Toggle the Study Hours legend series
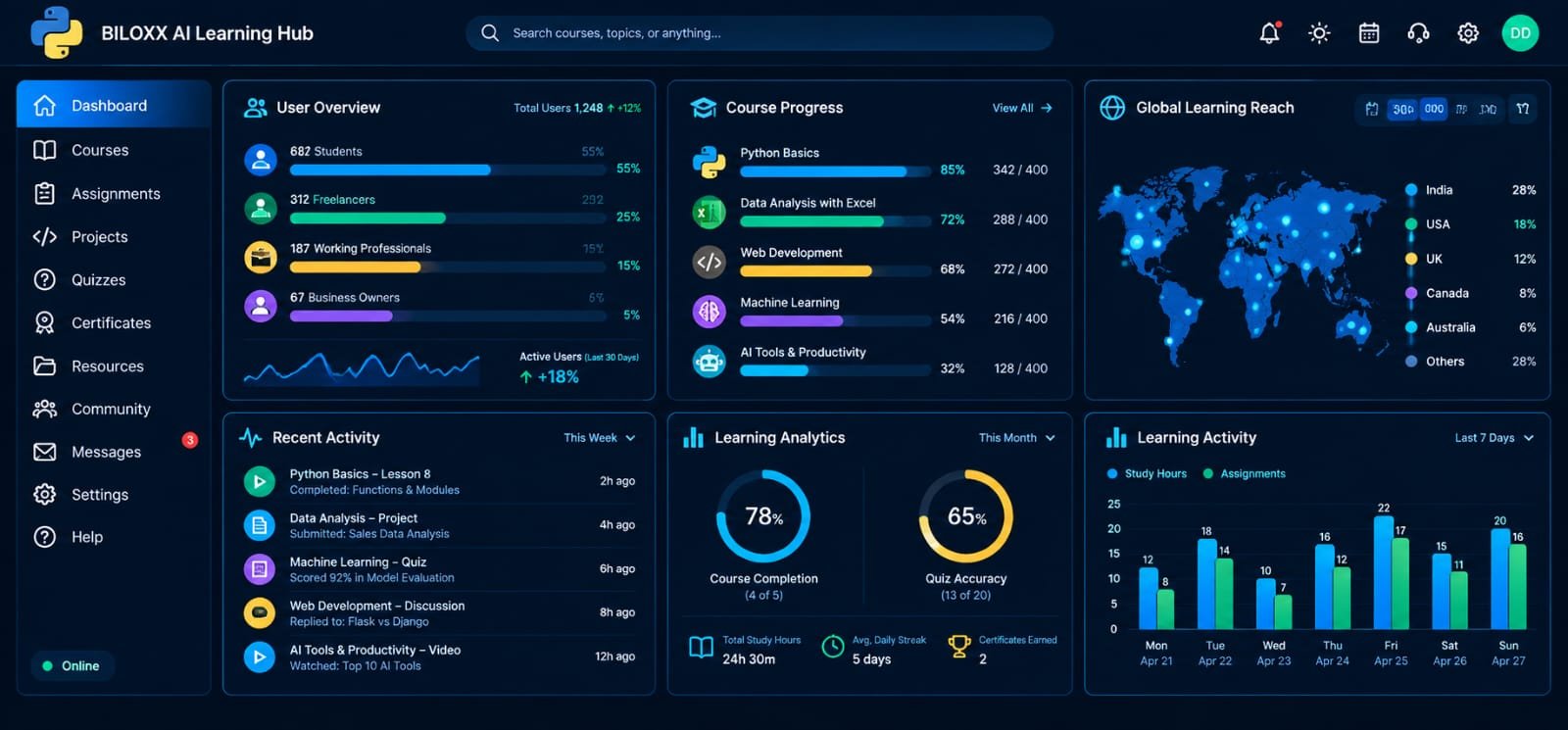 click(1147, 473)
